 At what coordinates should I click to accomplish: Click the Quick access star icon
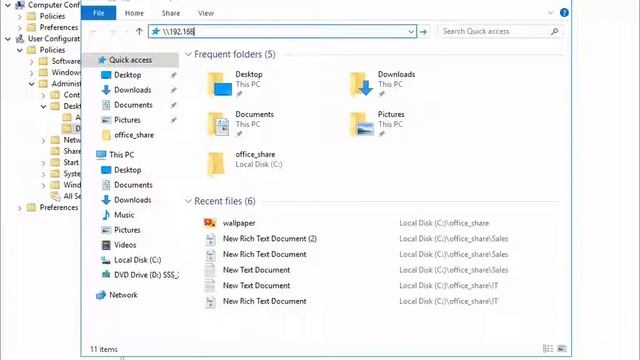(102, 60)
